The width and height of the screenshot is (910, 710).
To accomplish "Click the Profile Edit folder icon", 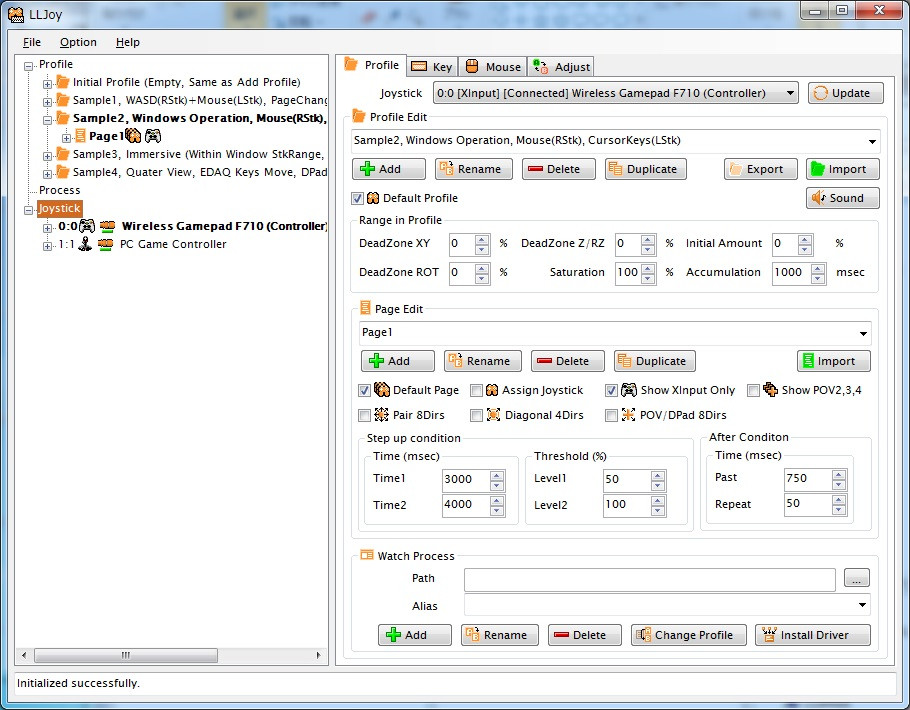I will (359, 116).
